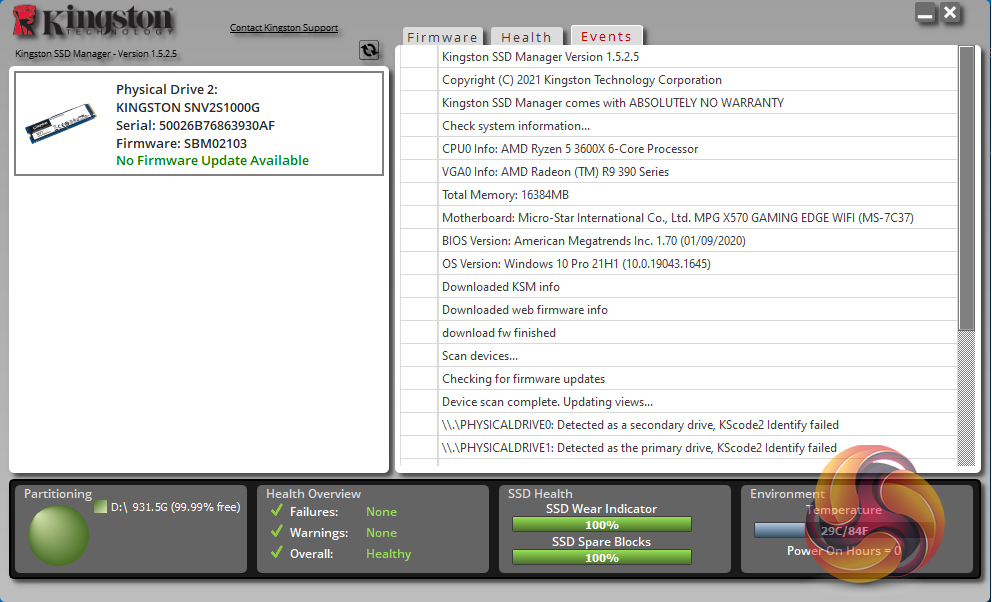This screenshot has height=602, width=992.
Task: Click the SSD Spare Blocks 100% bar
Action: pos(602,557)
